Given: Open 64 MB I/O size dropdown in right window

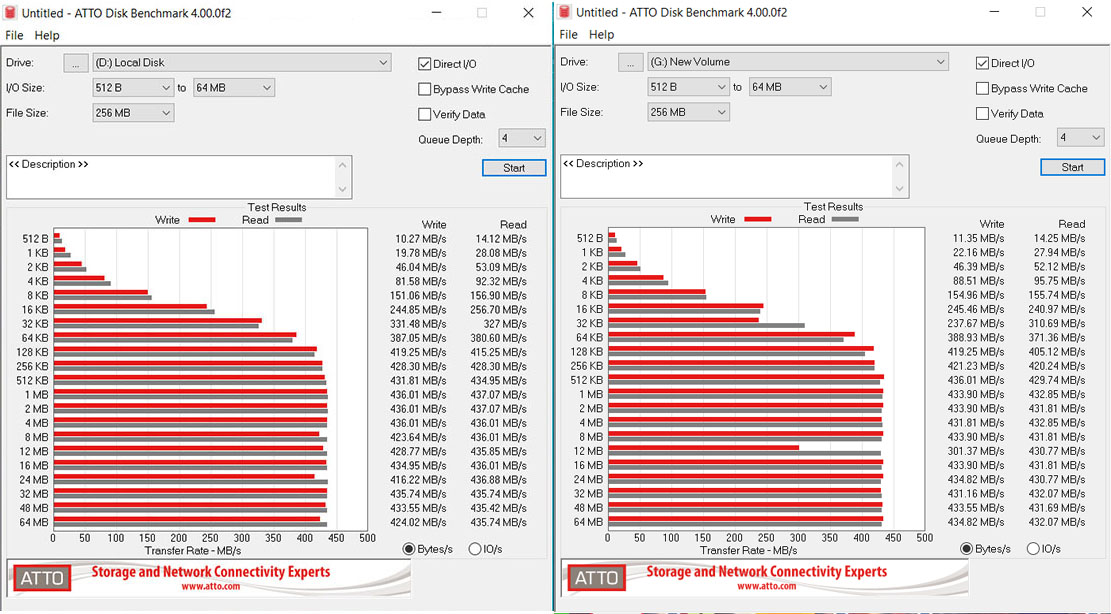Looking at the screenshot, I should (790, 87).
